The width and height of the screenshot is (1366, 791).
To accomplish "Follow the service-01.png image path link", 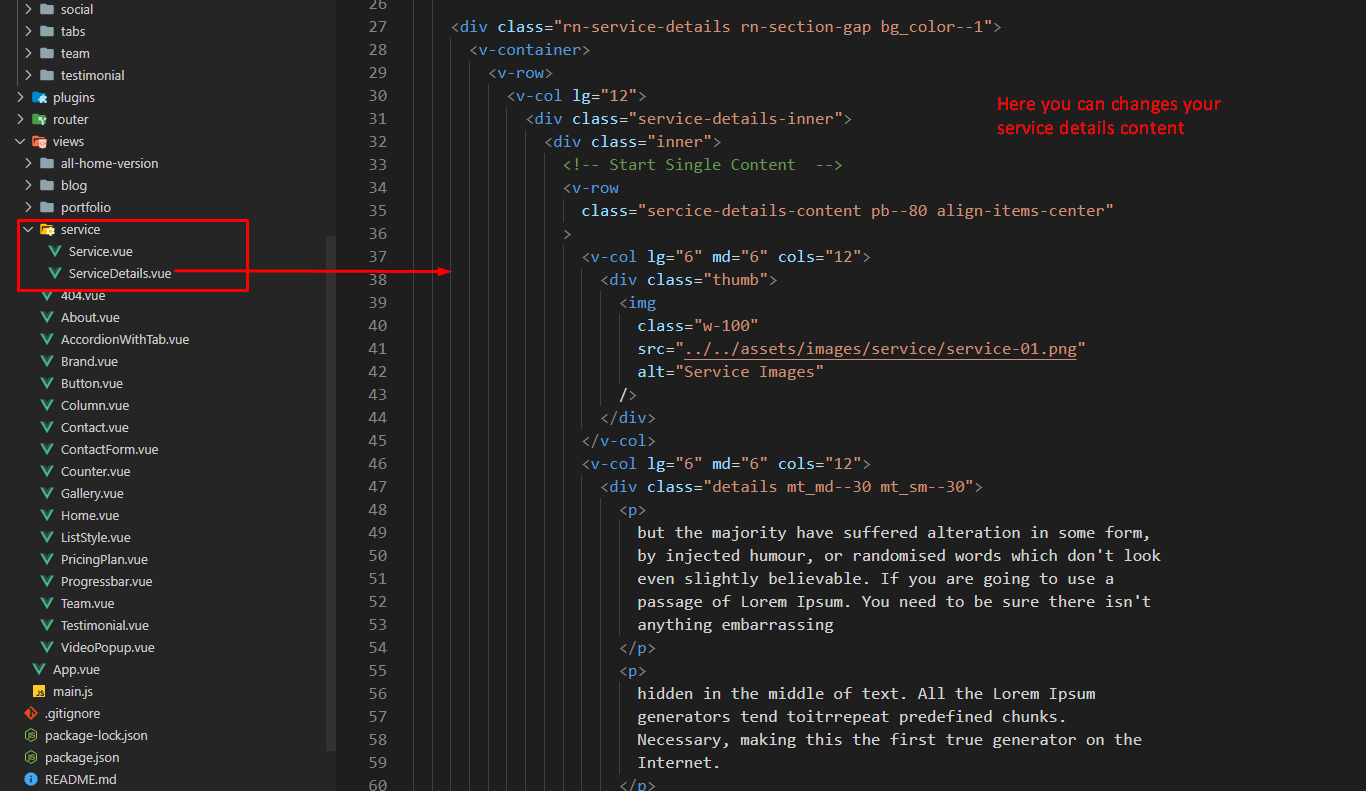I will (x=880, y=349).
